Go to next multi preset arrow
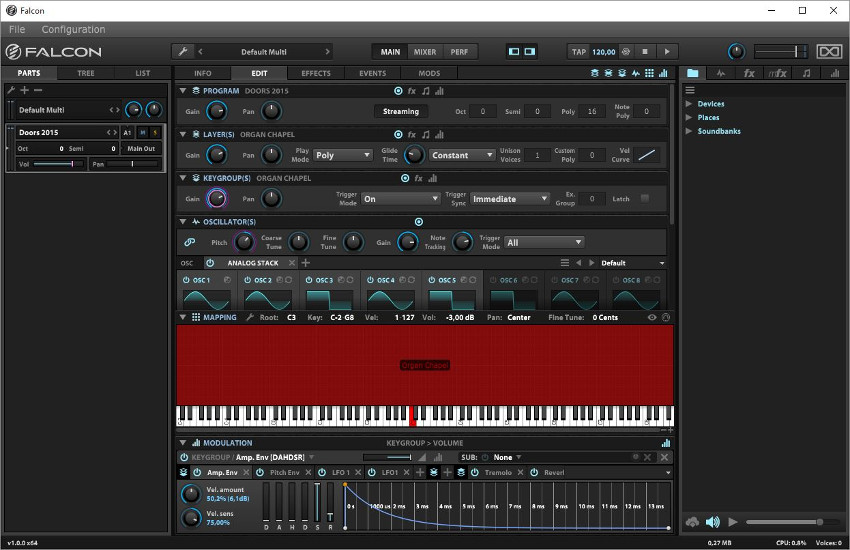 tap(327, 51)
